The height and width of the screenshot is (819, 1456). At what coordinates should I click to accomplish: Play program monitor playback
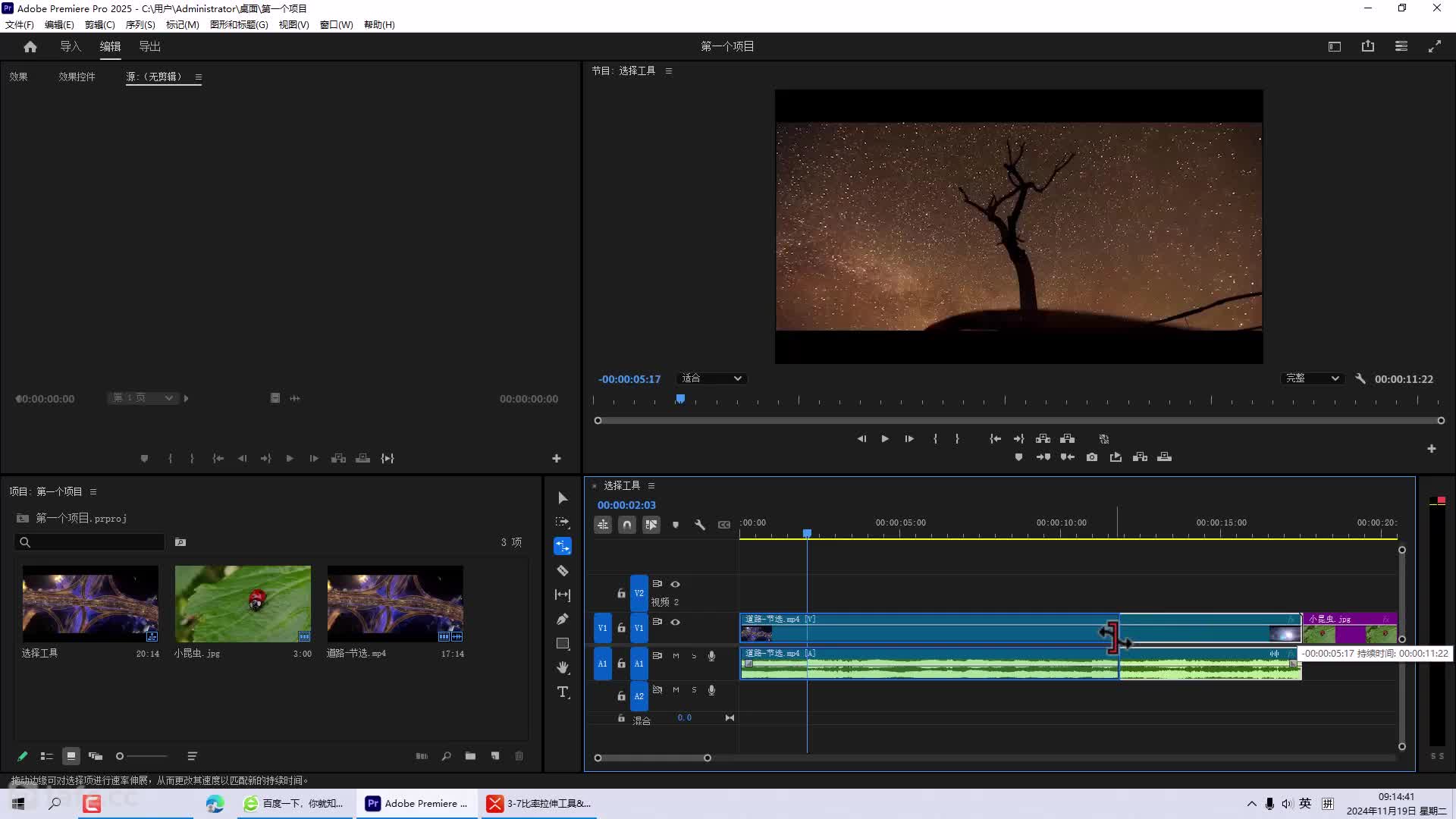885,439
